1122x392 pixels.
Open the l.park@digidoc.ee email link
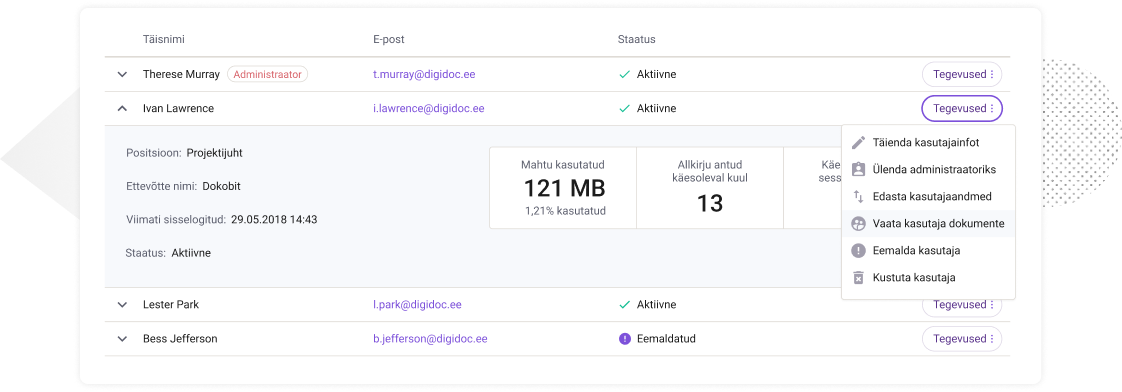[417, 305]
